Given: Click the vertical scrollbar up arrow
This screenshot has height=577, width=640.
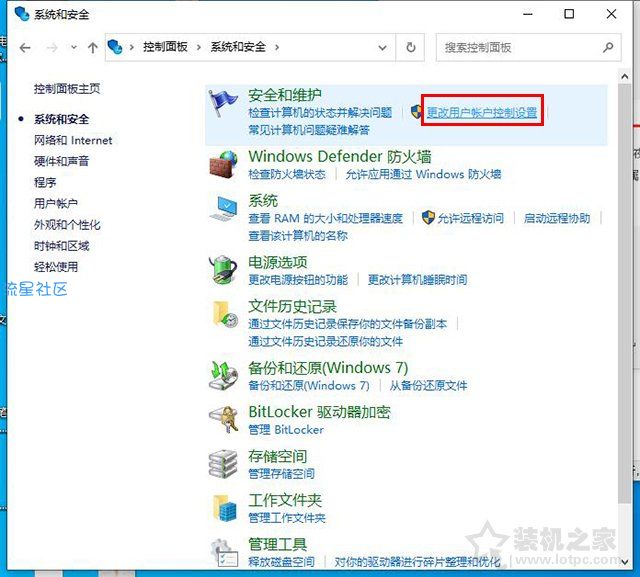Looking at the screenshot, I should (x=624, y=76).
